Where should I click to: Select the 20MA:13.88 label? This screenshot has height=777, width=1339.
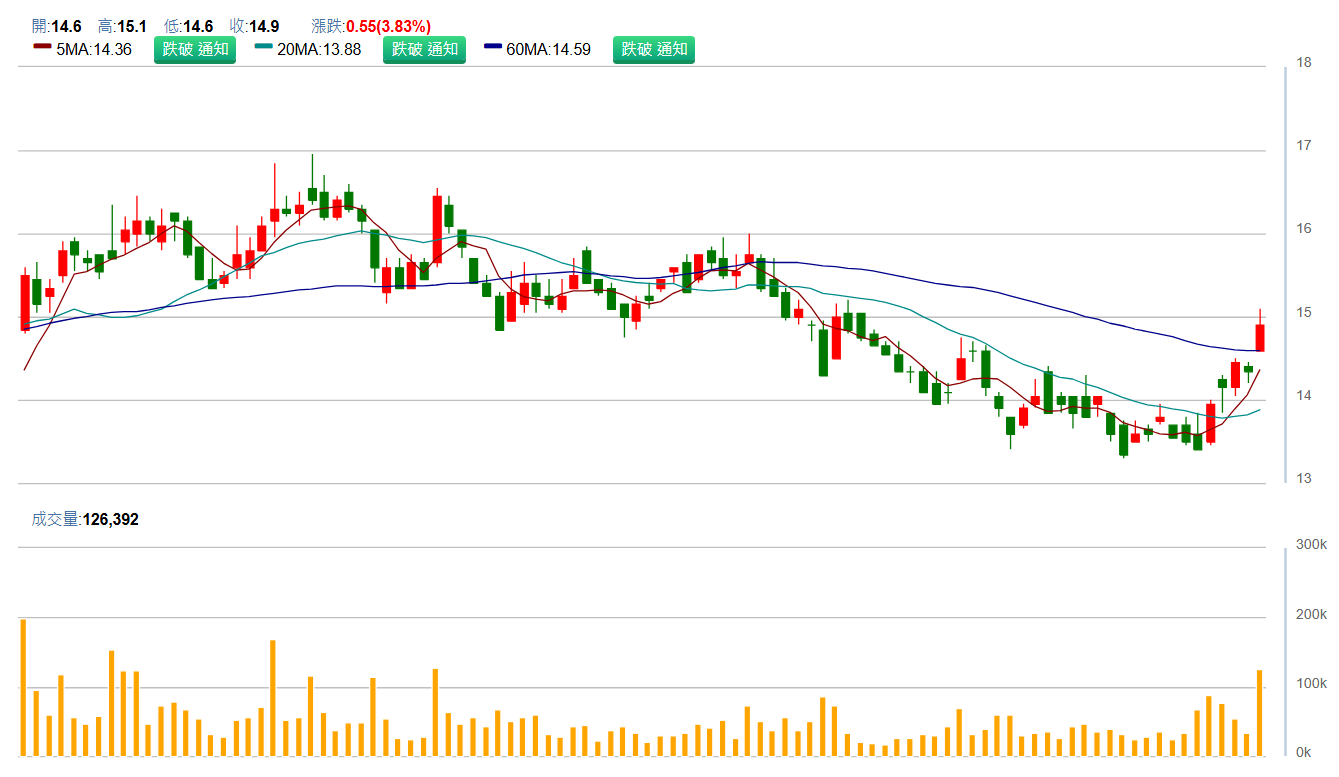pos(319,49)
